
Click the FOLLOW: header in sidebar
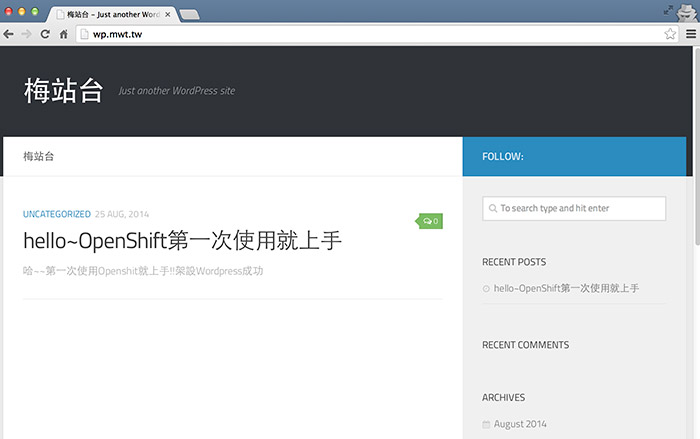[x=503, y=156]
